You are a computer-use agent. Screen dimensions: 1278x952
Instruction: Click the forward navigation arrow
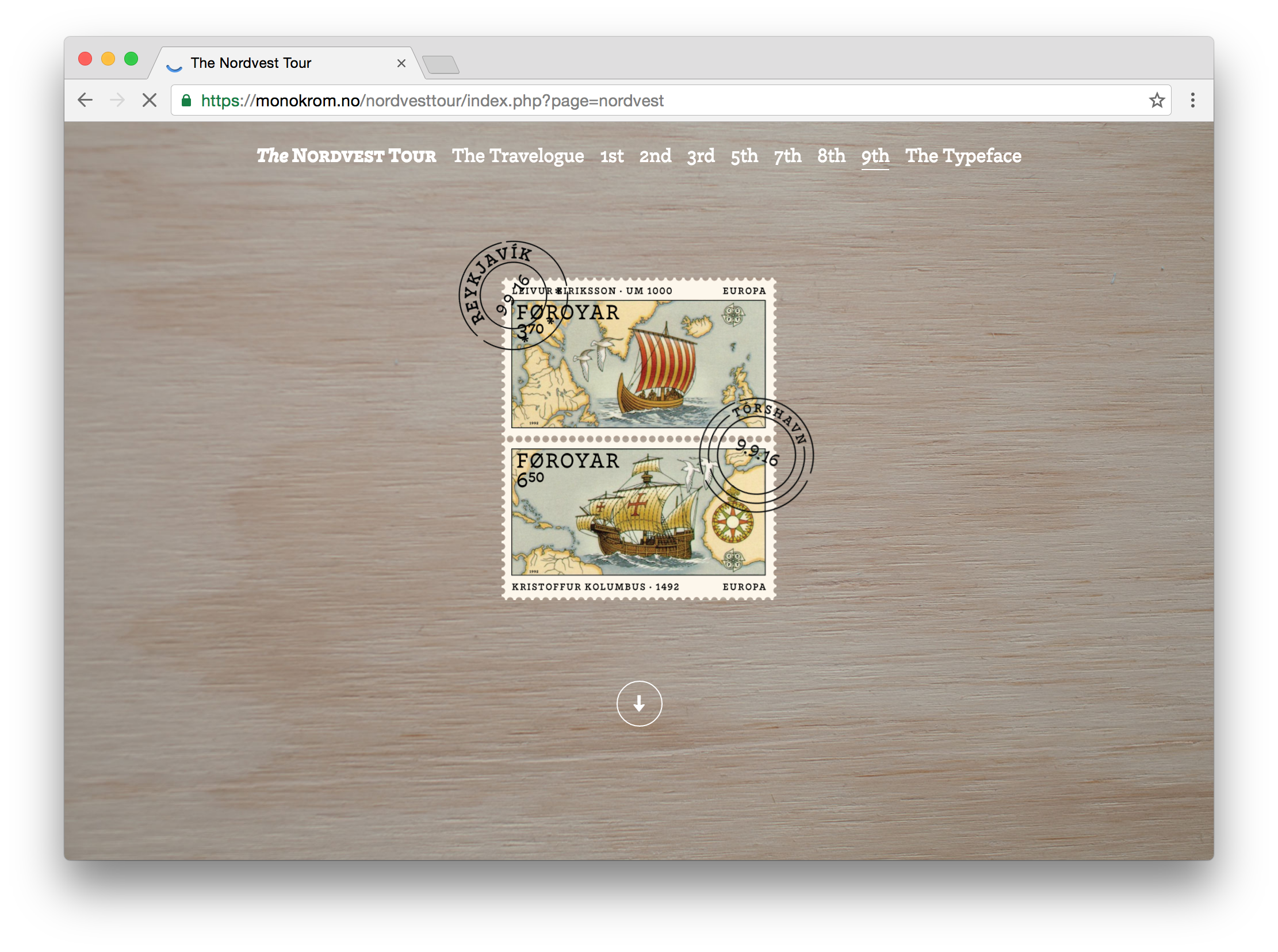point(117,100)
